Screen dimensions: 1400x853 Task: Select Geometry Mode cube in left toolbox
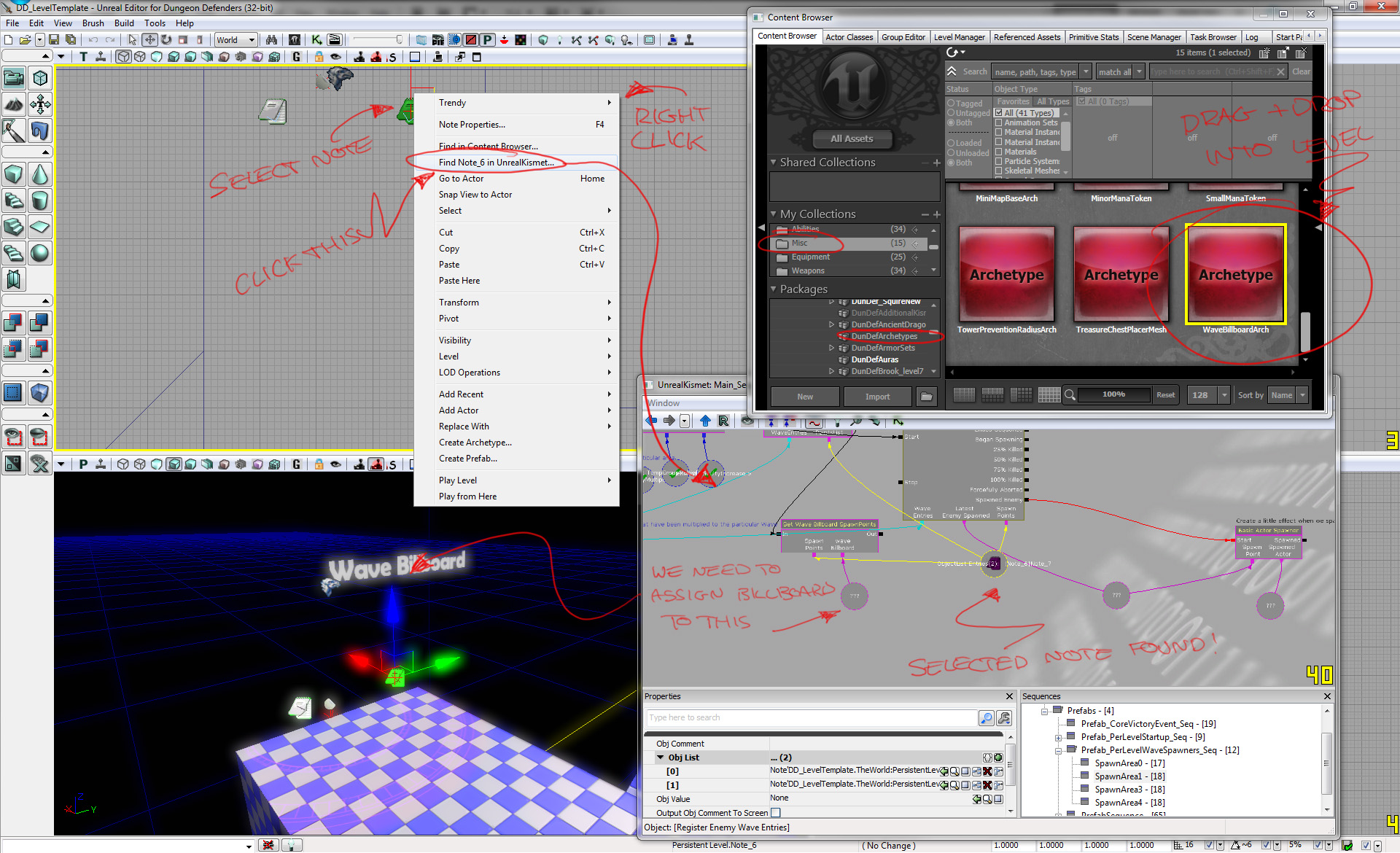click(x=40, y=78)
